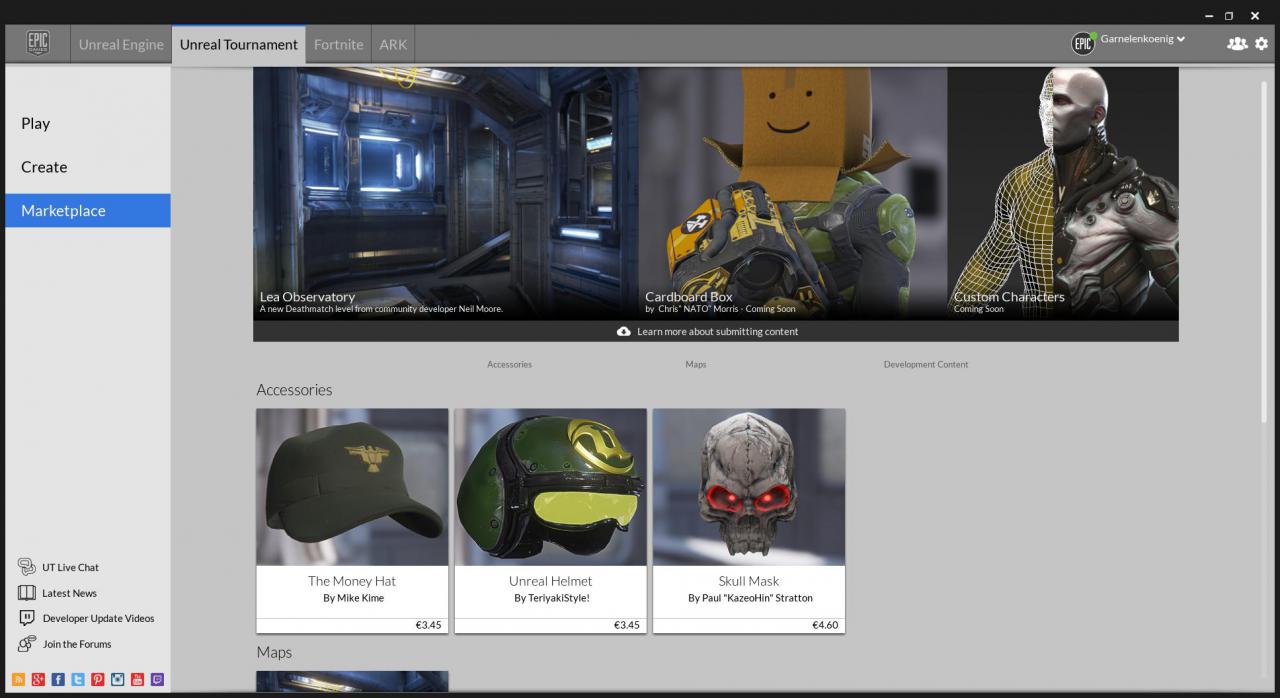This screenshot has width=1280, height=698.
Task: Click the Epic account avatar icon
Action: point(1083,43)
